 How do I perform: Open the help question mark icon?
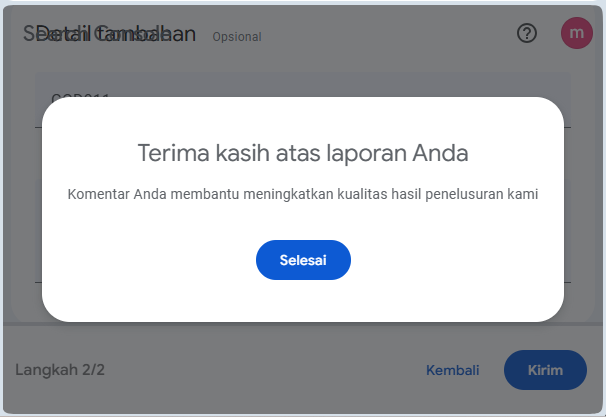tap(527, 33)
